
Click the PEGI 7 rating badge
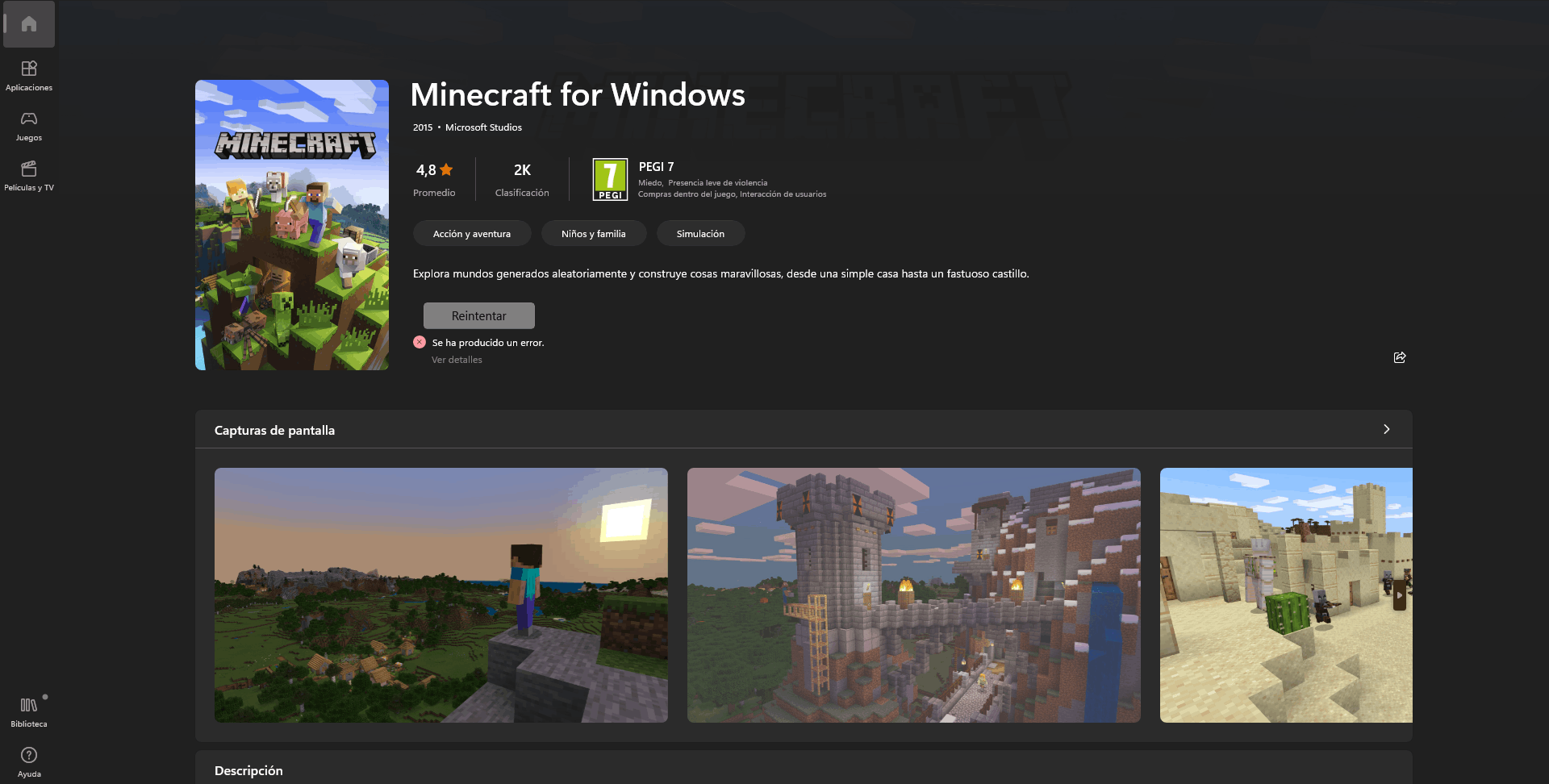tap(610, 179)
